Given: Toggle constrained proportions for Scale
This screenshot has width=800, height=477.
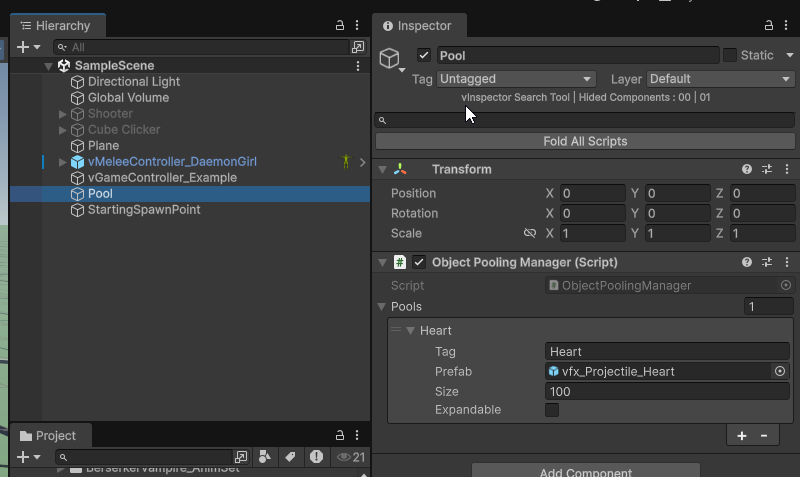Looking at the screenshot, I should click(x=530, y=233).
